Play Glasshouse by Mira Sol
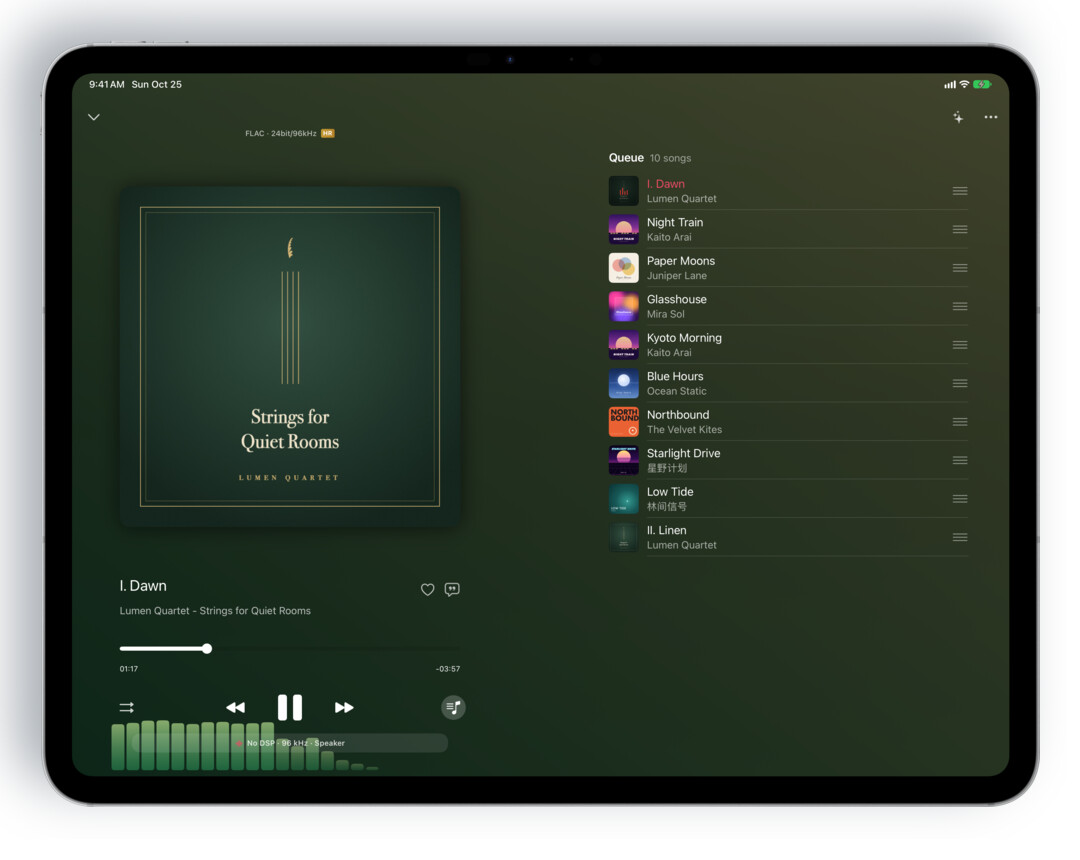Image resolution: width=1080 pixels, height=860 pixels. tap(788, 306)
